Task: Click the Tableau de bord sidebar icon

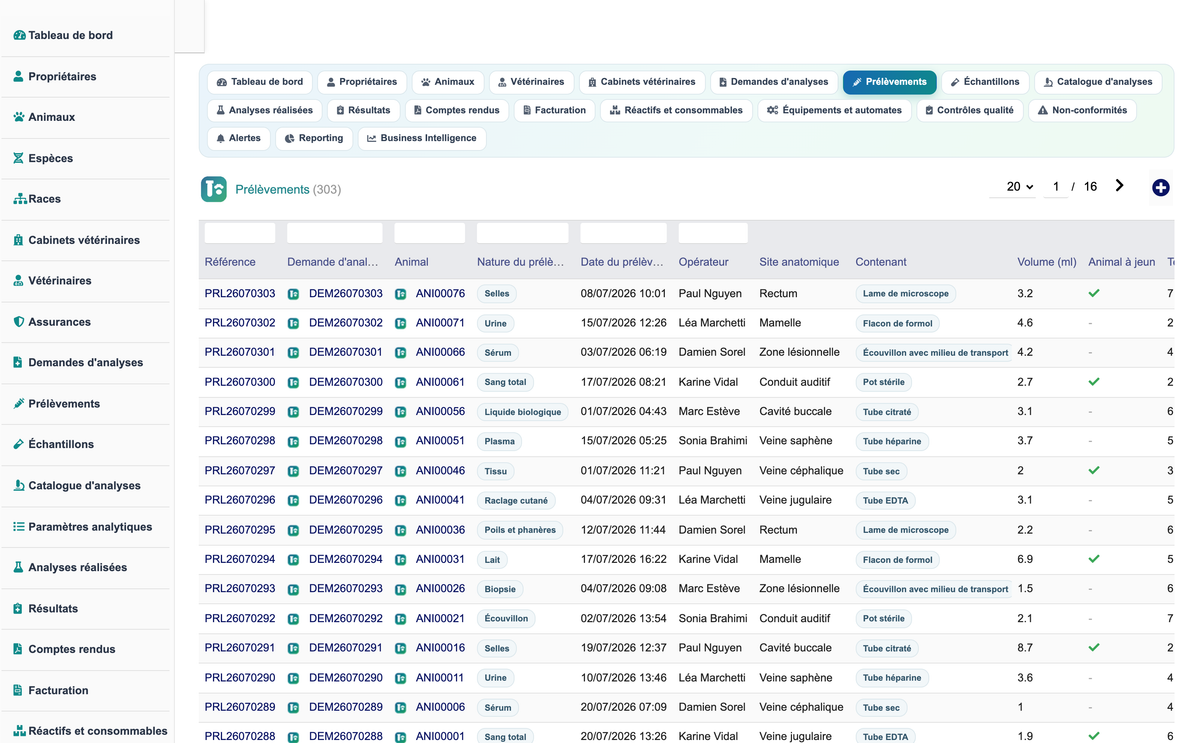Action: click(19, 35)
